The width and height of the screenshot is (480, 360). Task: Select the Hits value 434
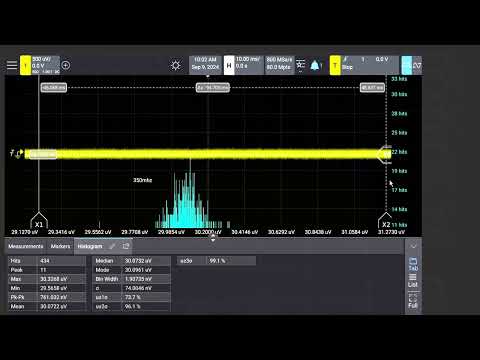tap(45, 261)
